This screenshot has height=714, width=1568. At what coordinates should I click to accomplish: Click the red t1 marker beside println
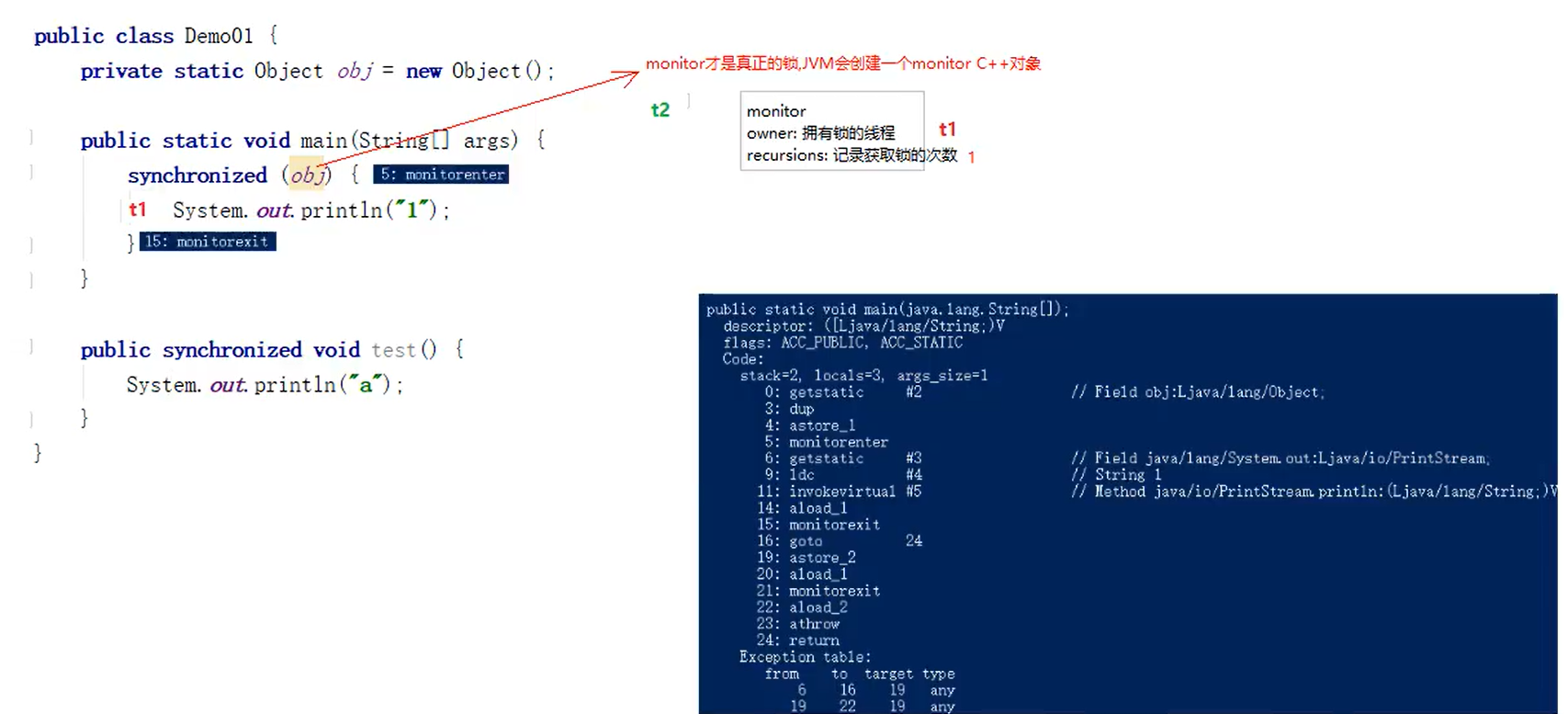138,210
